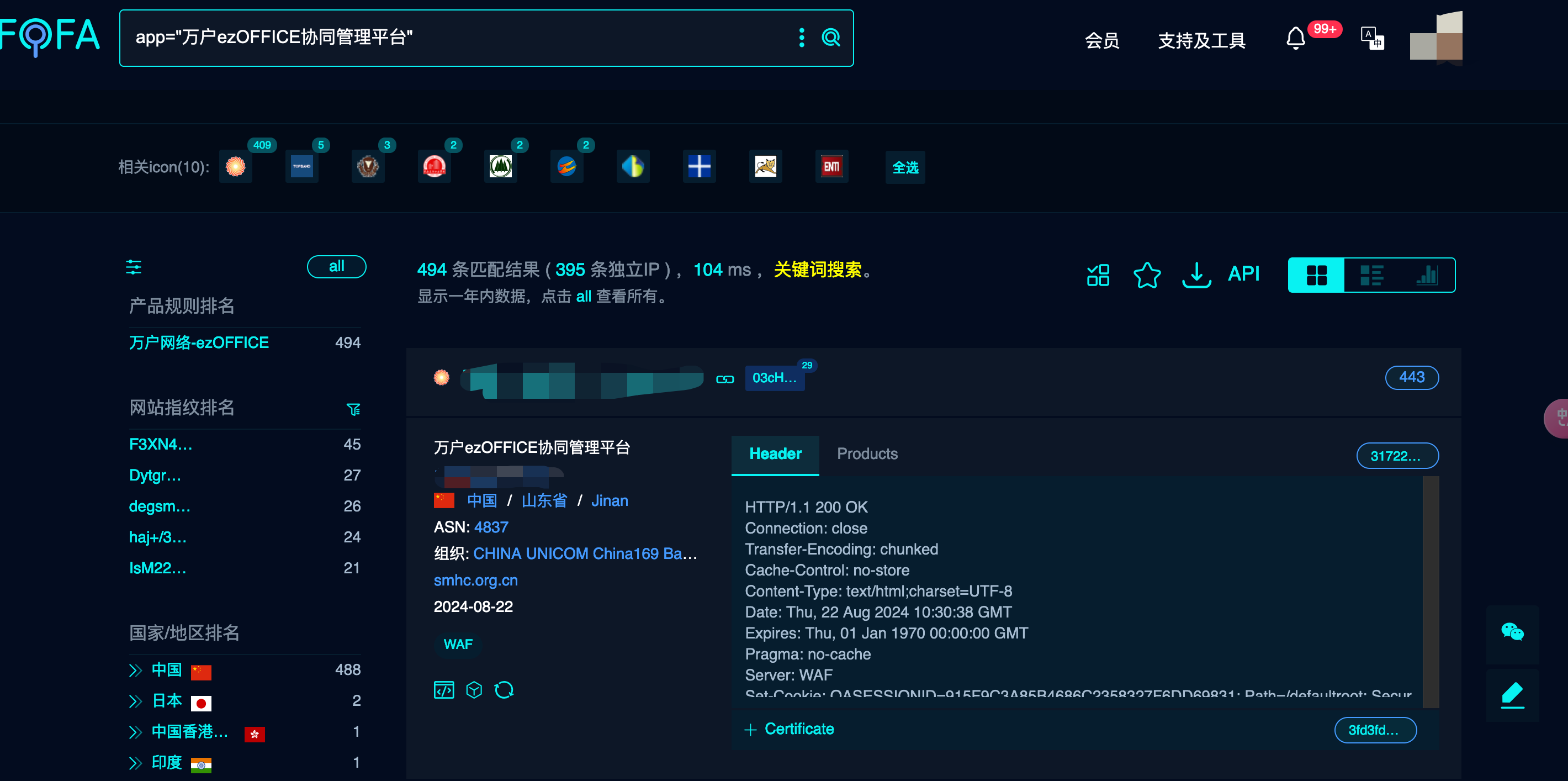
Task: Switch language with the translate icon
Action: (x=1372, y=38)
